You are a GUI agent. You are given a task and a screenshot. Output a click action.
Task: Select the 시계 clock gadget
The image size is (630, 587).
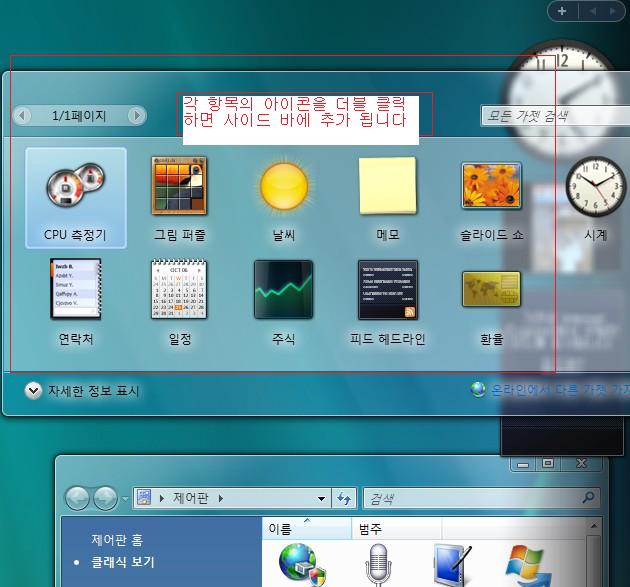pos(595,186)
